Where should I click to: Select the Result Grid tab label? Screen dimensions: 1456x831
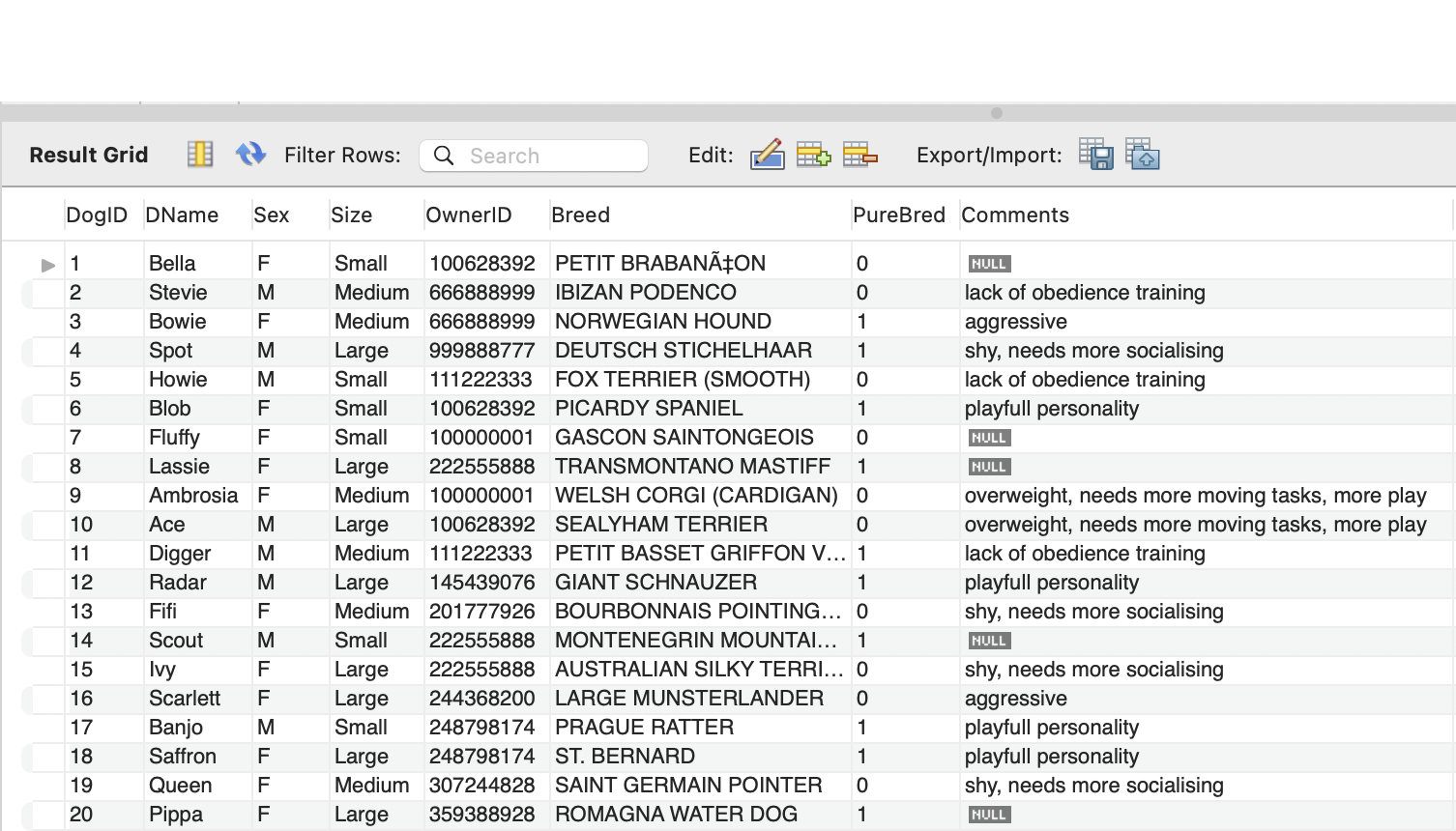tap(88, 155)
